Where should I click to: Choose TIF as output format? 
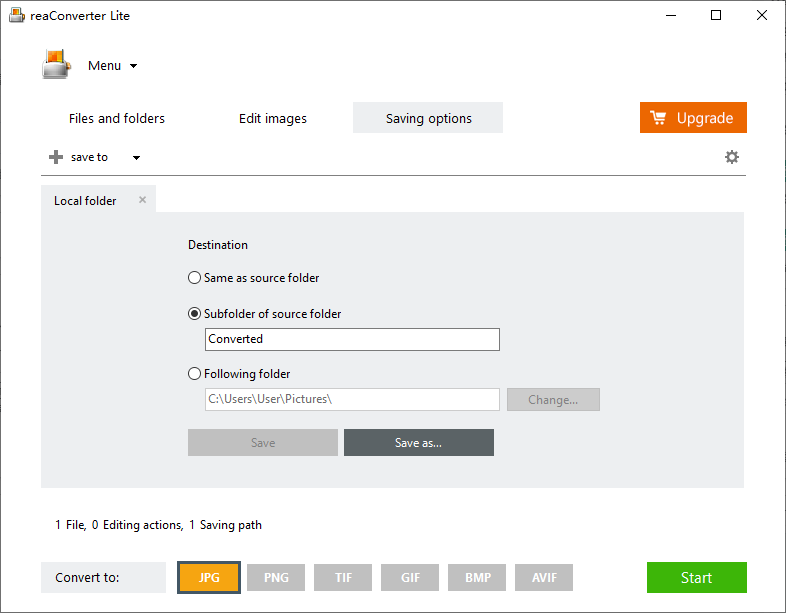tap(343, 577)
